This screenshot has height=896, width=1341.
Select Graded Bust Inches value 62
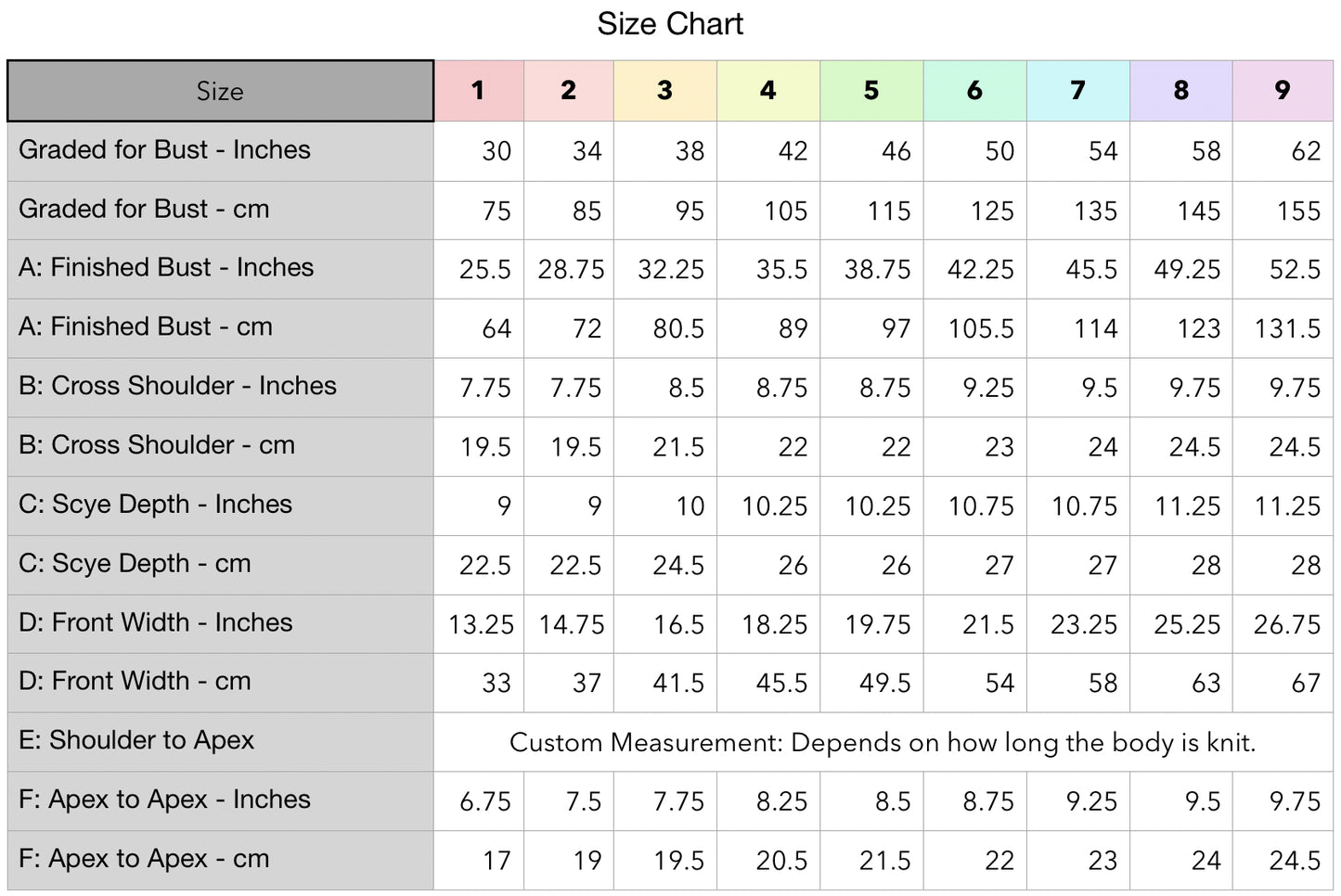1306,151
